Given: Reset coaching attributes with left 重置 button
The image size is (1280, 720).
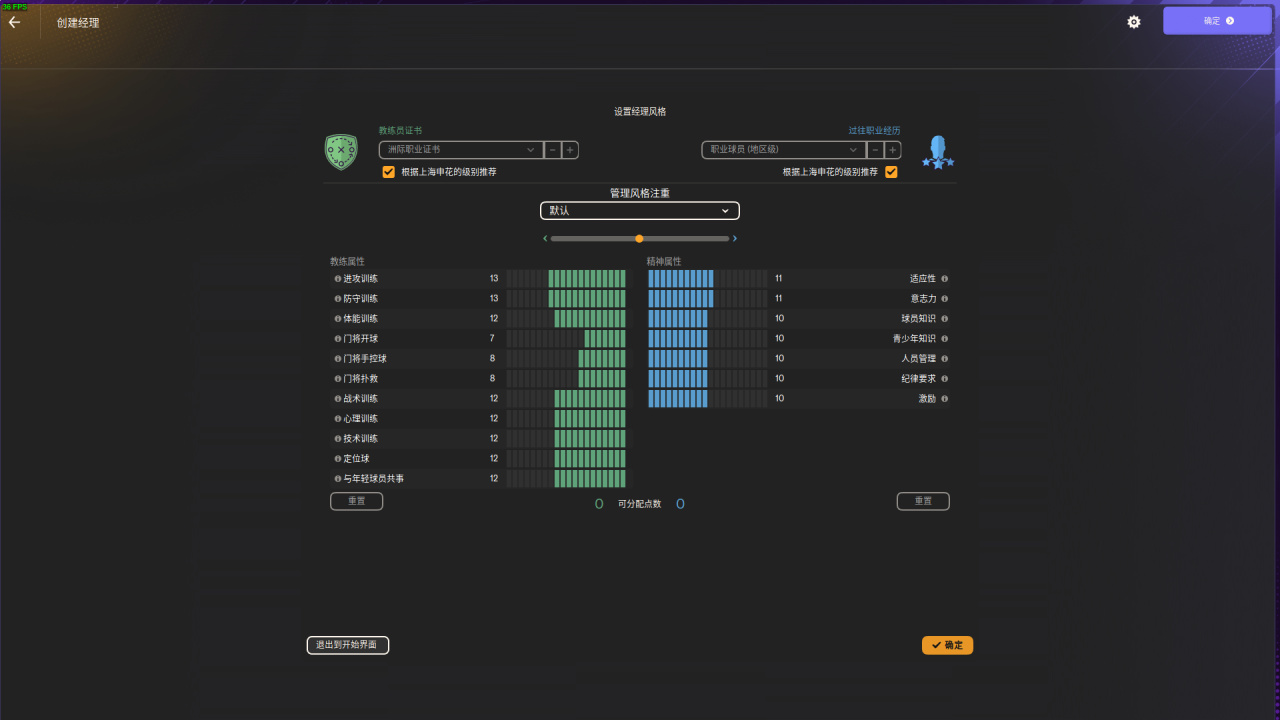Looking at the screenshot, I should click(356, 501).
